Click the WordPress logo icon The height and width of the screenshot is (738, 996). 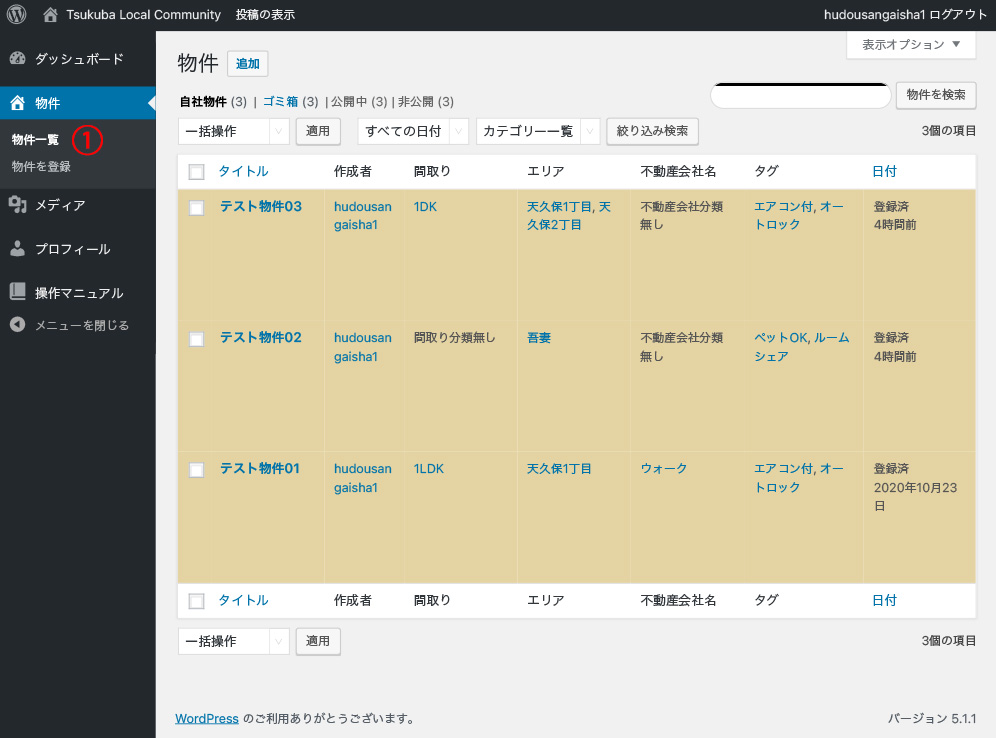click(x=16, y=15)
